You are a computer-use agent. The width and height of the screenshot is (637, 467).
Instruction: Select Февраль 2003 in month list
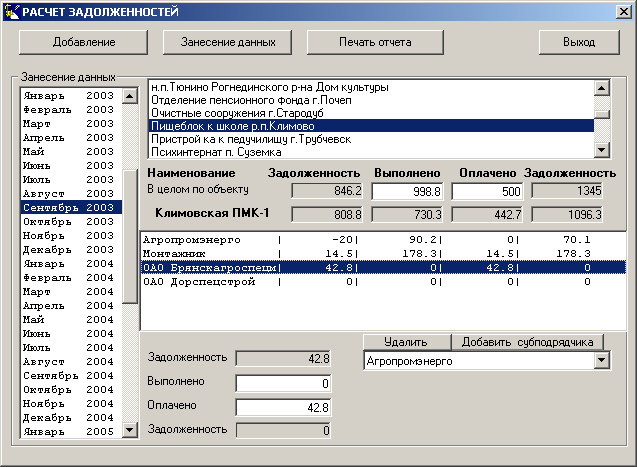[x=72, y=110]
